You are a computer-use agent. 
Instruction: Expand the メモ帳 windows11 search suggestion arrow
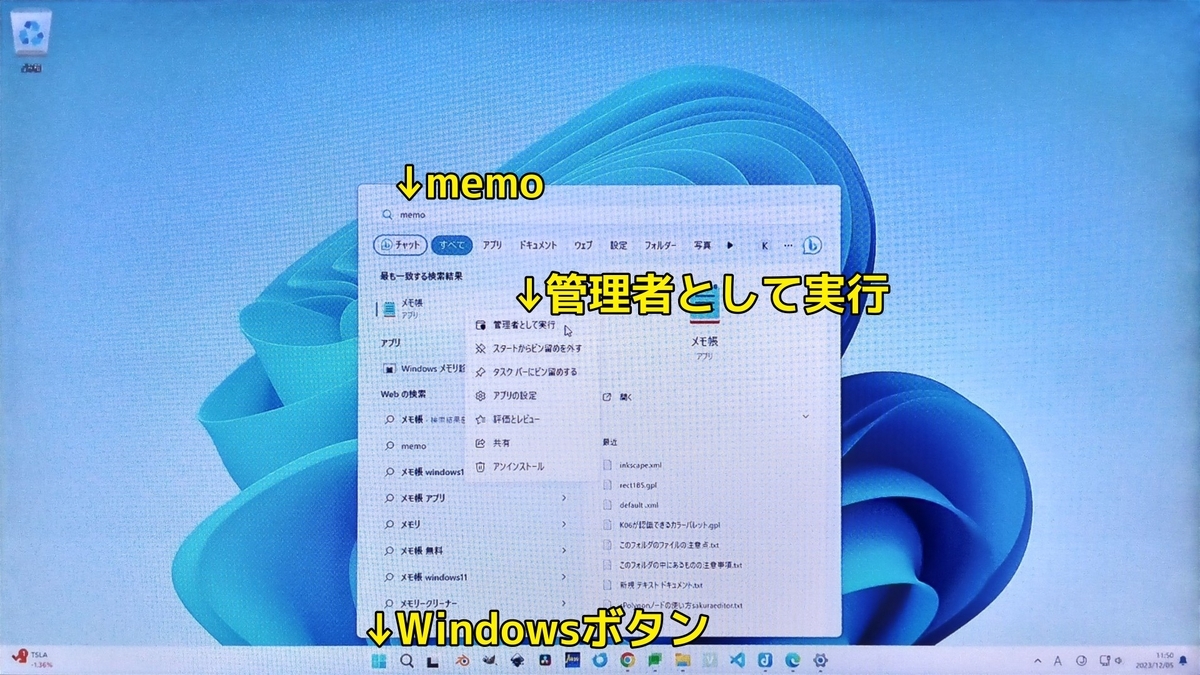[x=565, y=577]
